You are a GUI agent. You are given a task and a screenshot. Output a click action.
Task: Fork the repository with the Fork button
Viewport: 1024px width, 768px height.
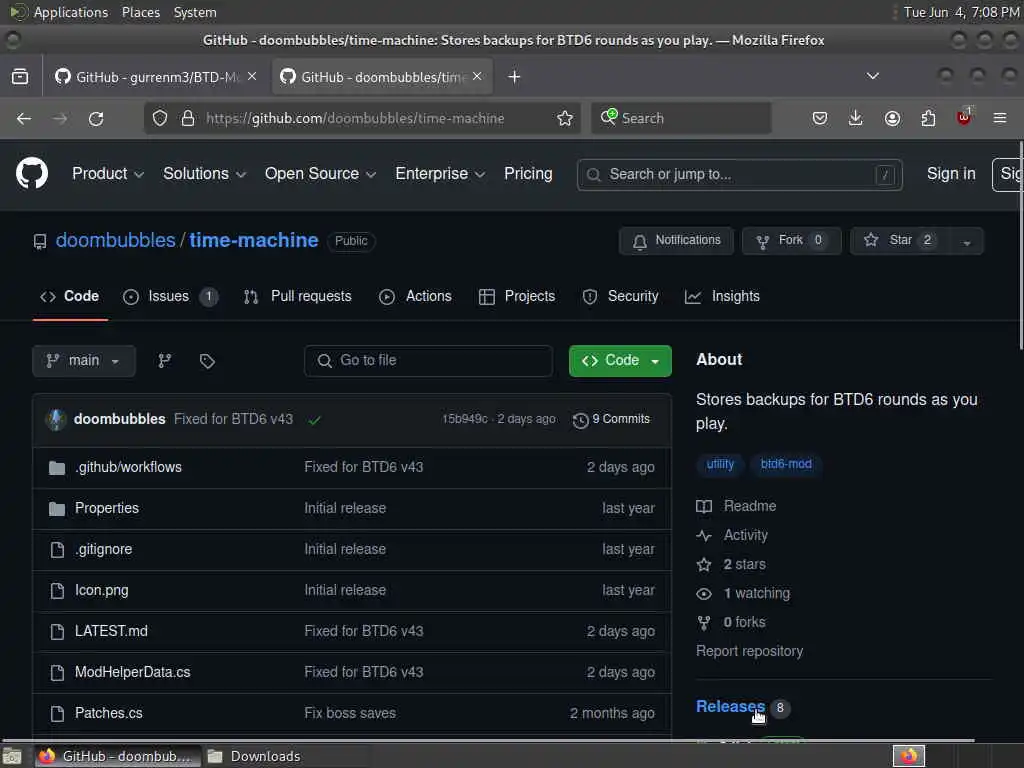click(x=791, y=241)
